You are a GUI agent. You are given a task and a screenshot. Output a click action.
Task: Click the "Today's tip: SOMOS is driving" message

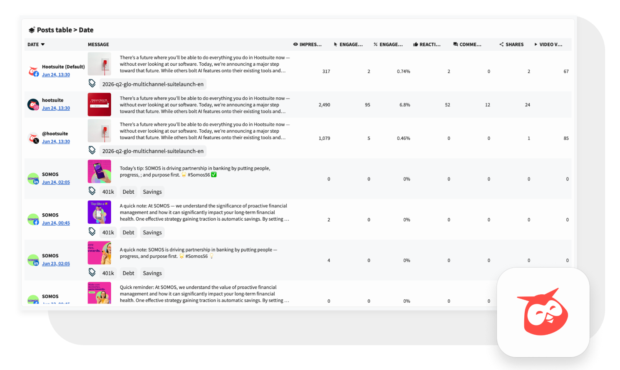coord(195,172)
